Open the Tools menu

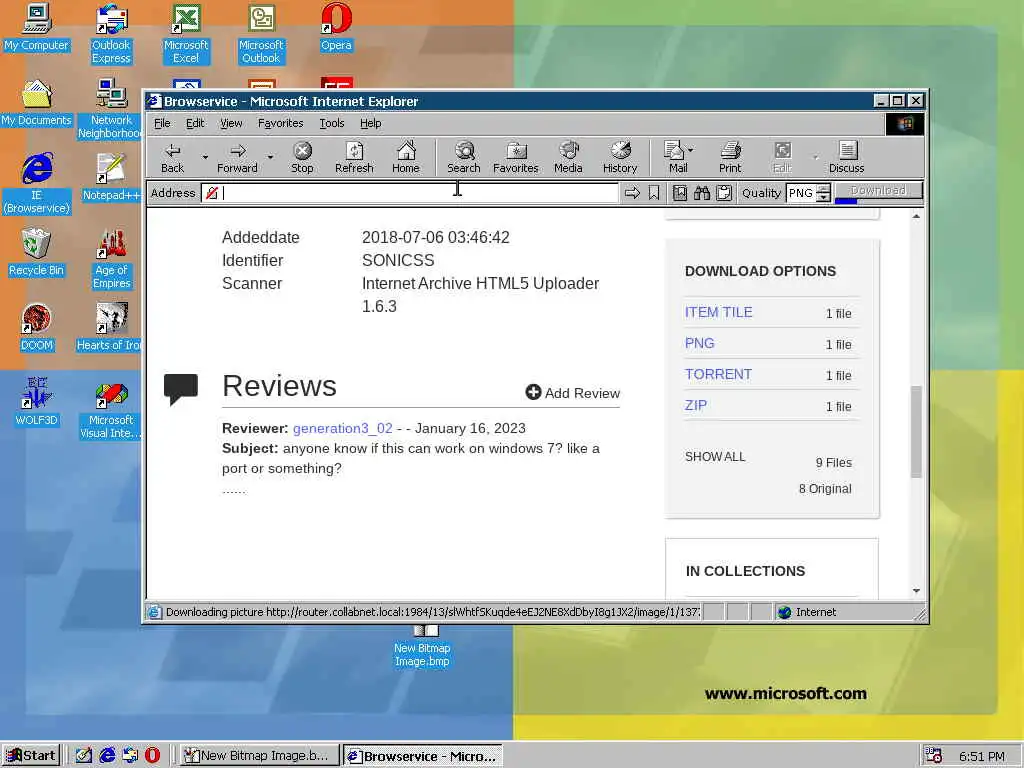click(332, 123)
